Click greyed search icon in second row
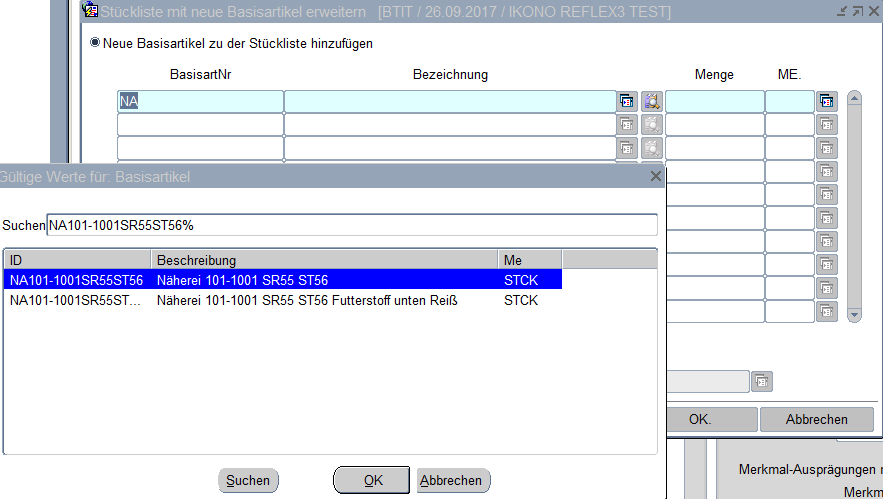 652,125
